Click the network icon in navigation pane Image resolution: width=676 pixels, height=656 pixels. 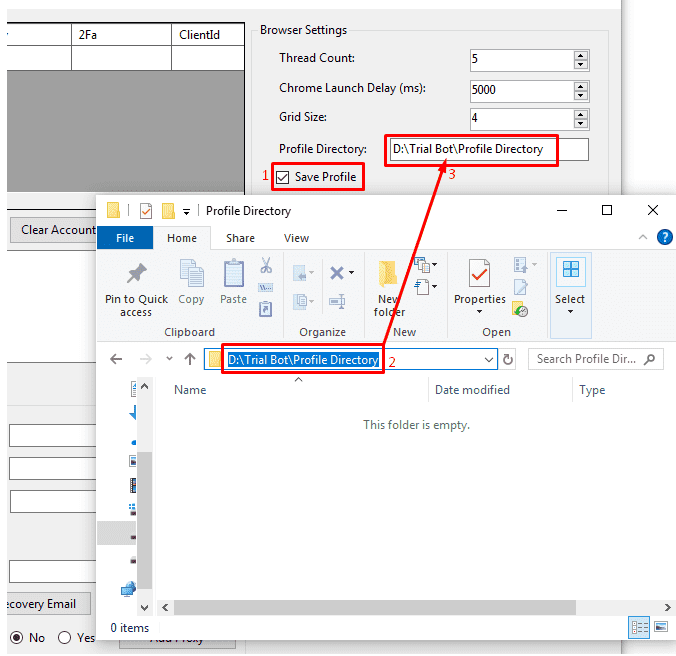tap(128, 589)
